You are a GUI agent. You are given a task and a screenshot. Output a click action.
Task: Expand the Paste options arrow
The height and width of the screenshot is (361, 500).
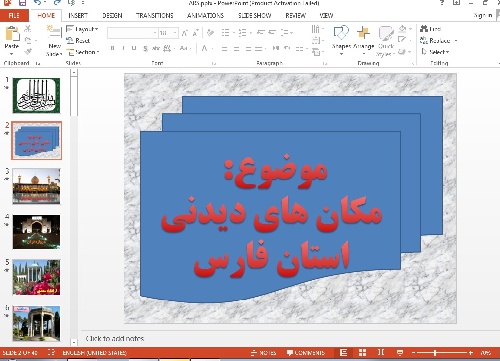click(12, 53)
